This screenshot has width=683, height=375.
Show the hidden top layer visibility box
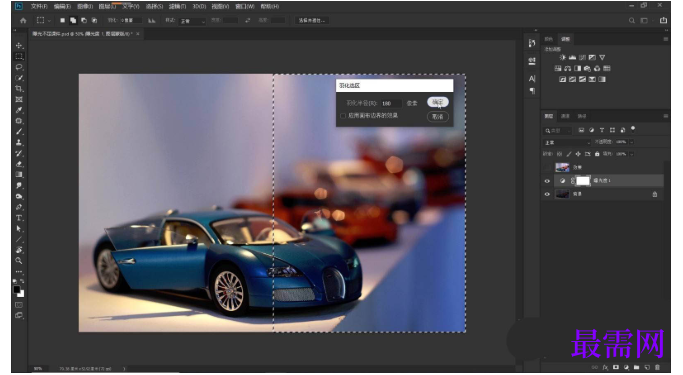pyautogui.click(x=548, y=167)
